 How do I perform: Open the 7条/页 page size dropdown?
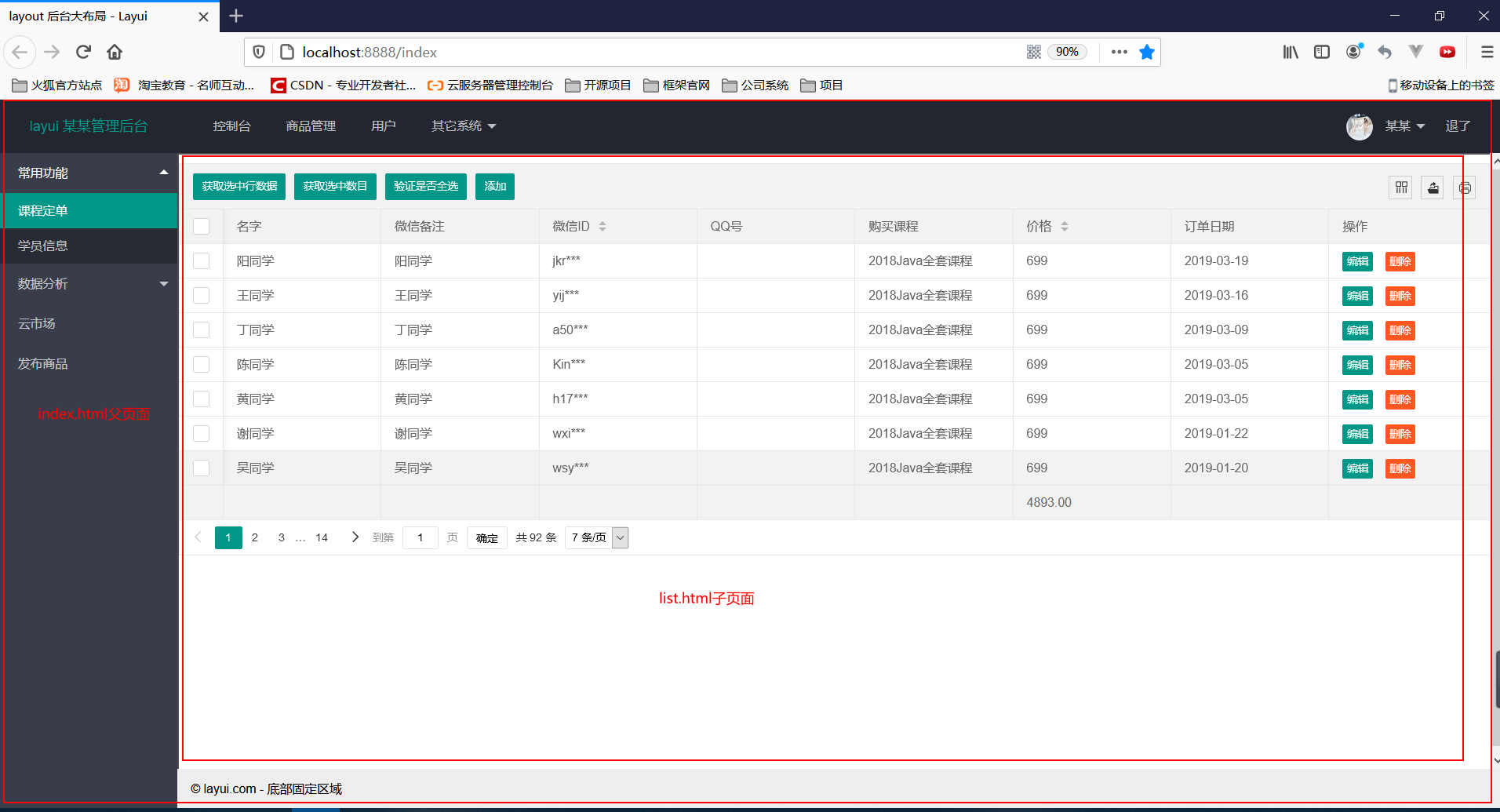[x=596, y=537]
